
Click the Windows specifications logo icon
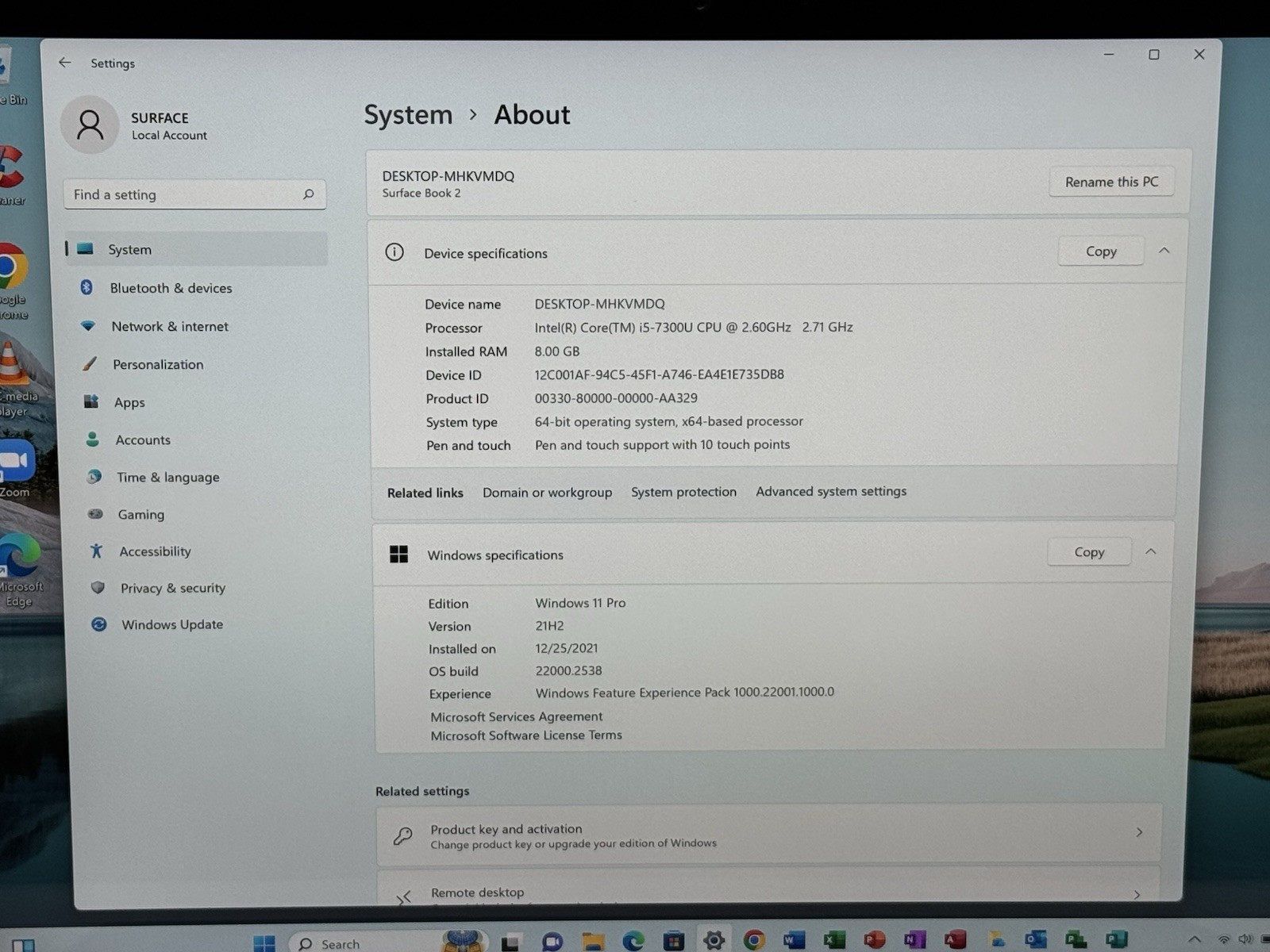398,554
